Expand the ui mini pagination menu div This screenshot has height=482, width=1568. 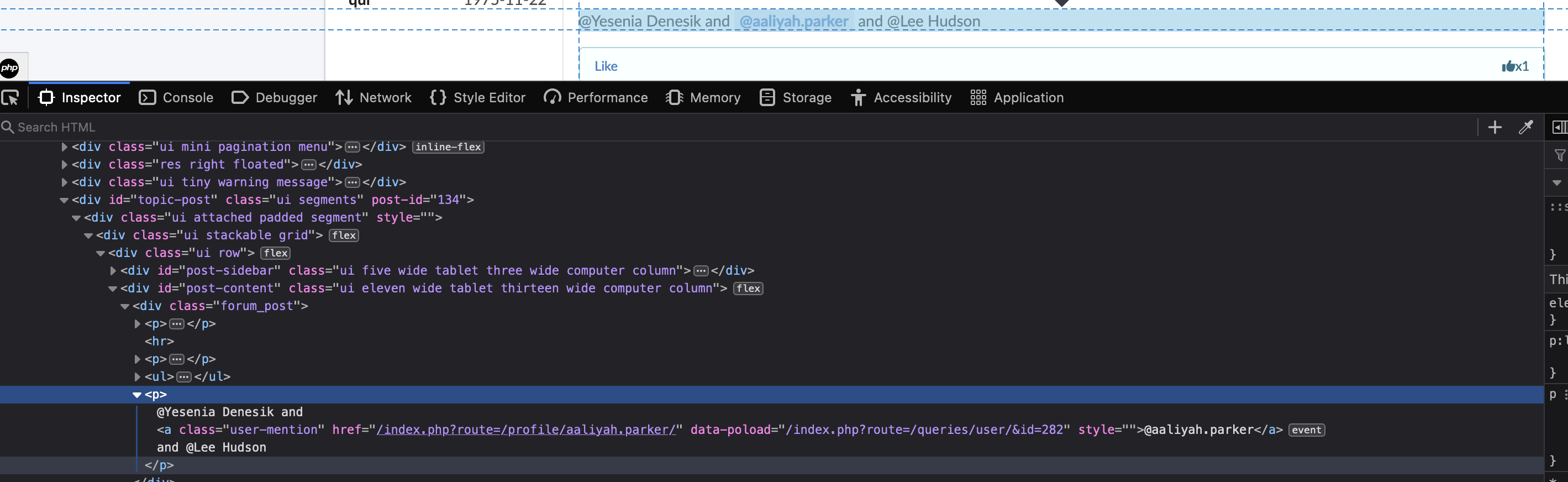click(x=64, y=147)
